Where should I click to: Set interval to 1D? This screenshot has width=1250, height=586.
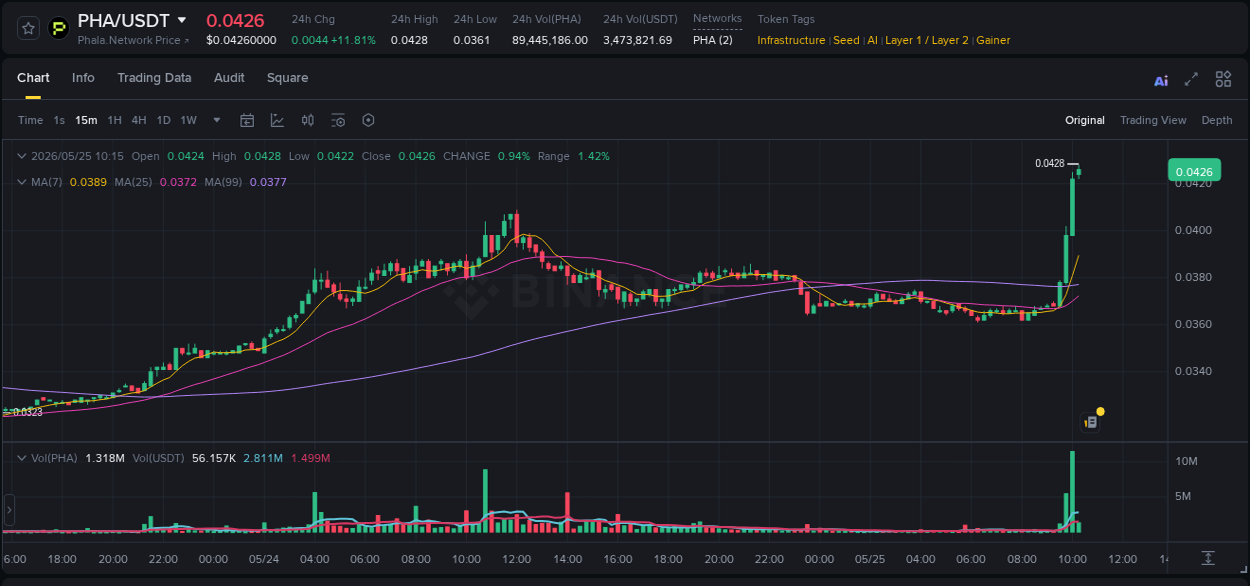(x=163, y=120)
